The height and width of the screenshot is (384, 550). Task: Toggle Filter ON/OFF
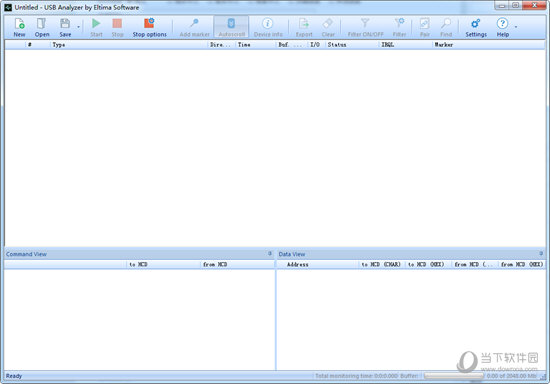(x=365, y=27)
